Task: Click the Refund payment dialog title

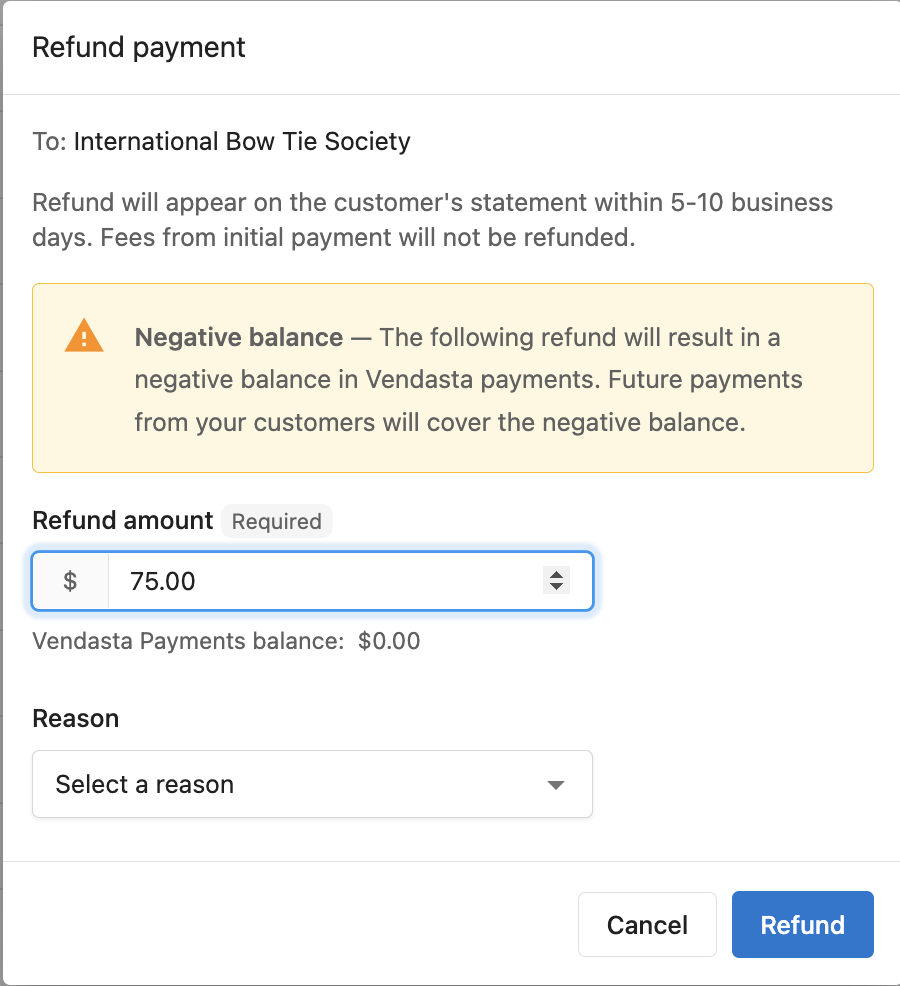Action: click(138, 48)
